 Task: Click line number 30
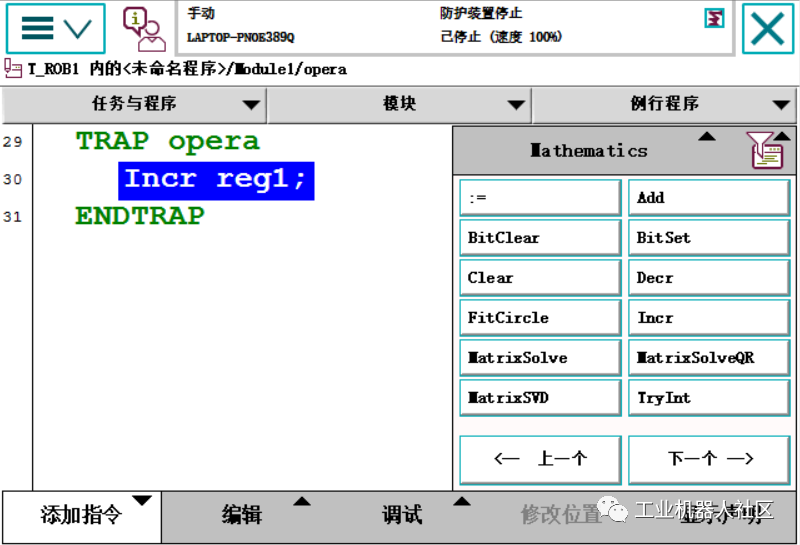pos(13,180)
